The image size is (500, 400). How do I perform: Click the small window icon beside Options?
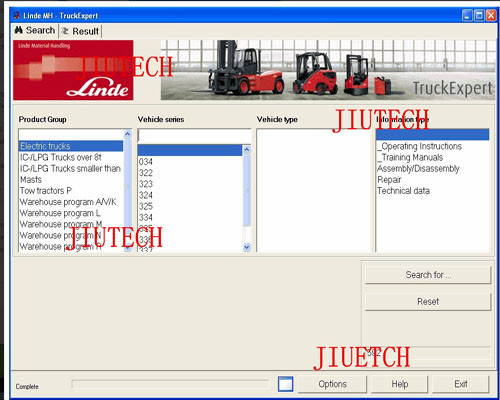point(286,384)
